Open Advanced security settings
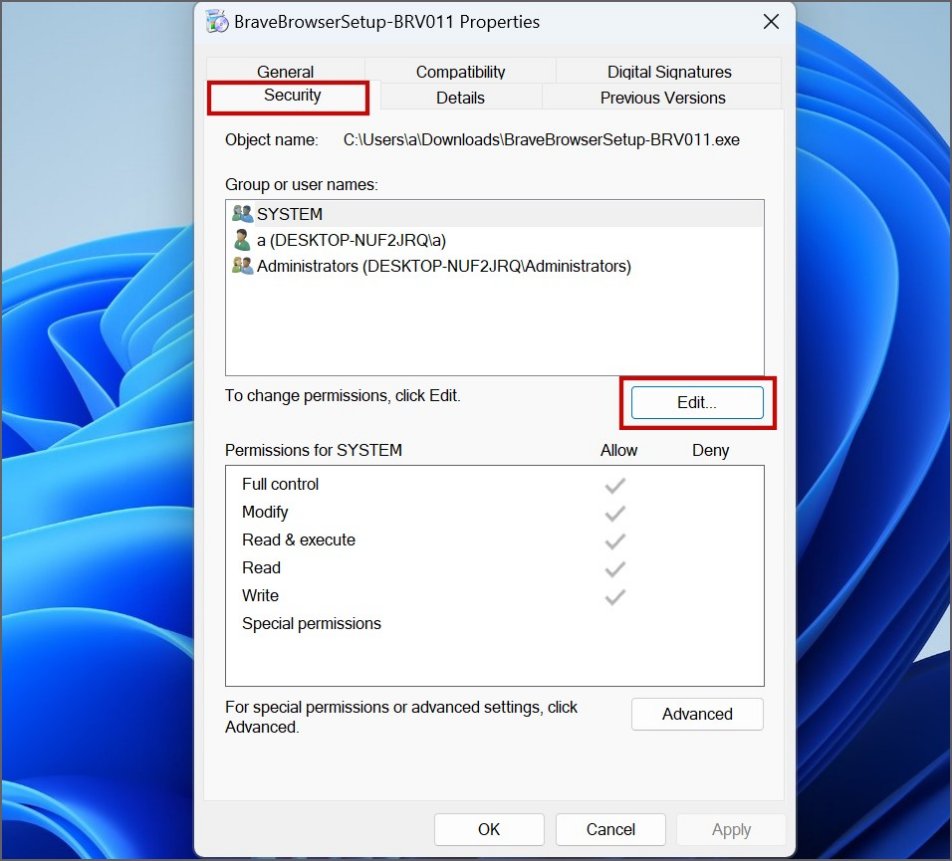 coord(697,714)
